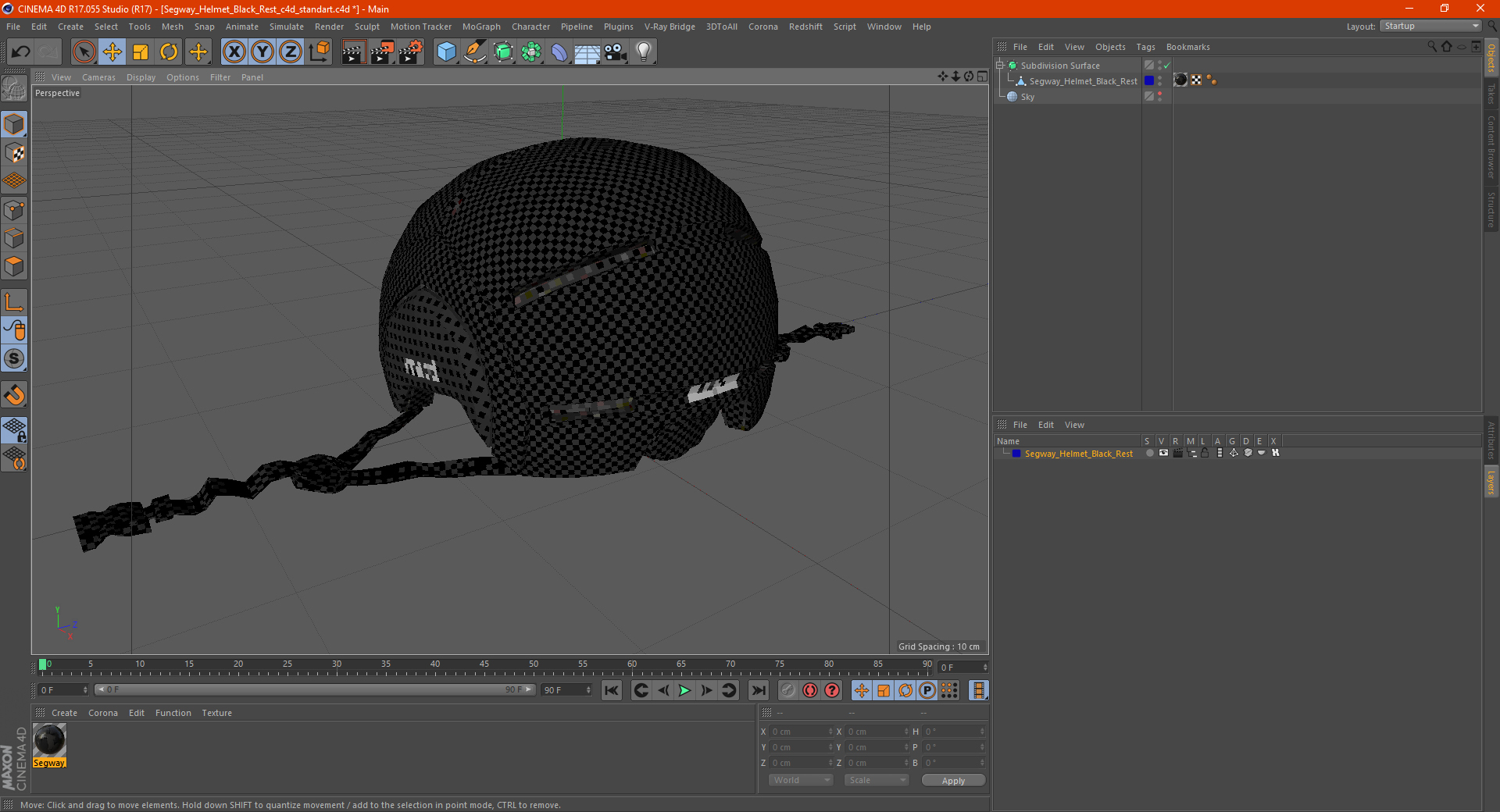Open Edit Render Settings
1500x812 pixels.
411,52
